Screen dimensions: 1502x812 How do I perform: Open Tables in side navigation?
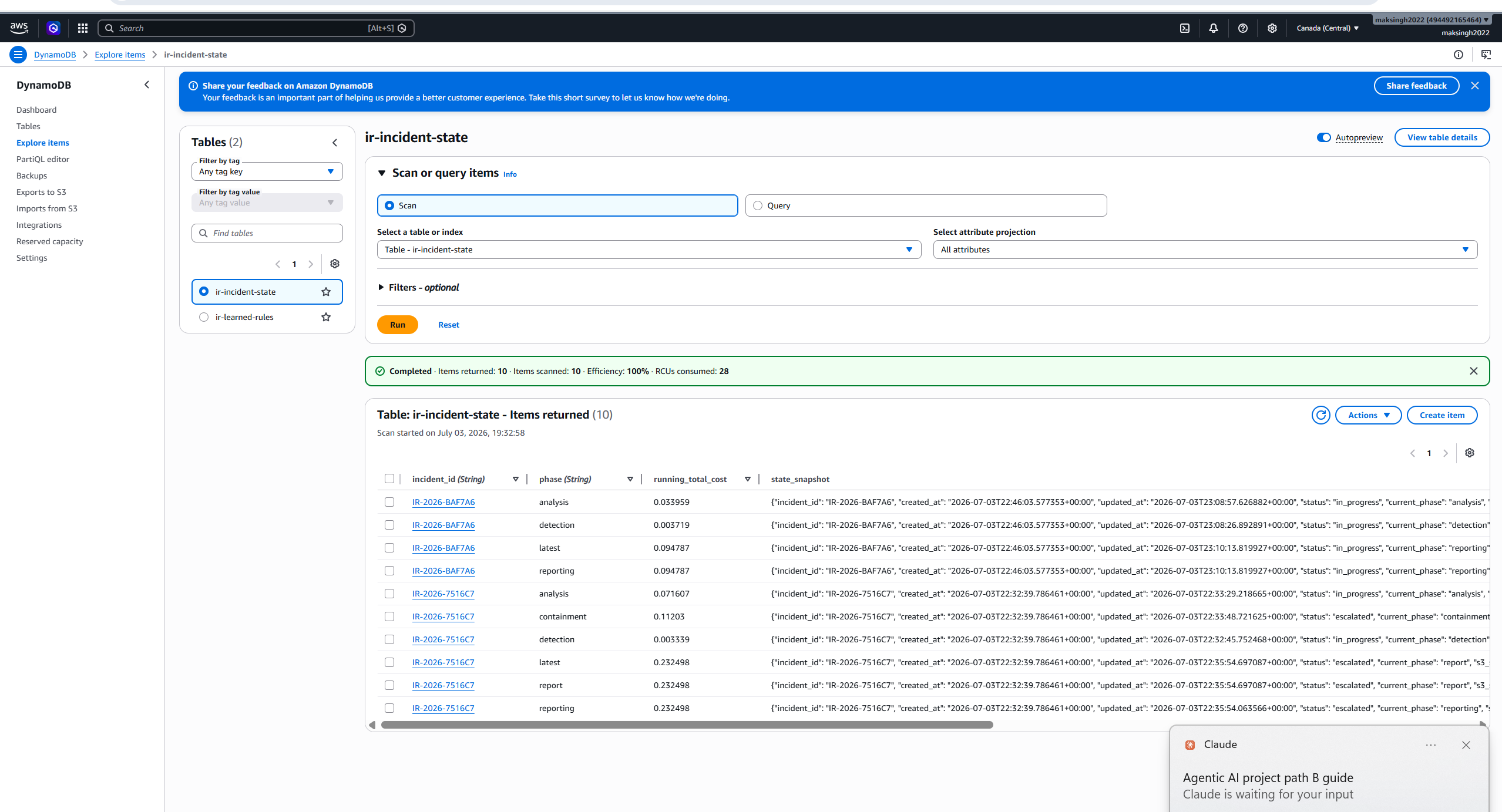click(28, 126)
